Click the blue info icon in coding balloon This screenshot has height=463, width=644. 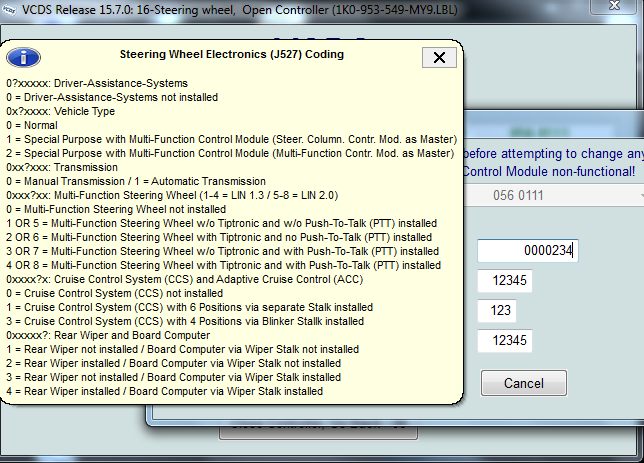(x=23, y=58)
